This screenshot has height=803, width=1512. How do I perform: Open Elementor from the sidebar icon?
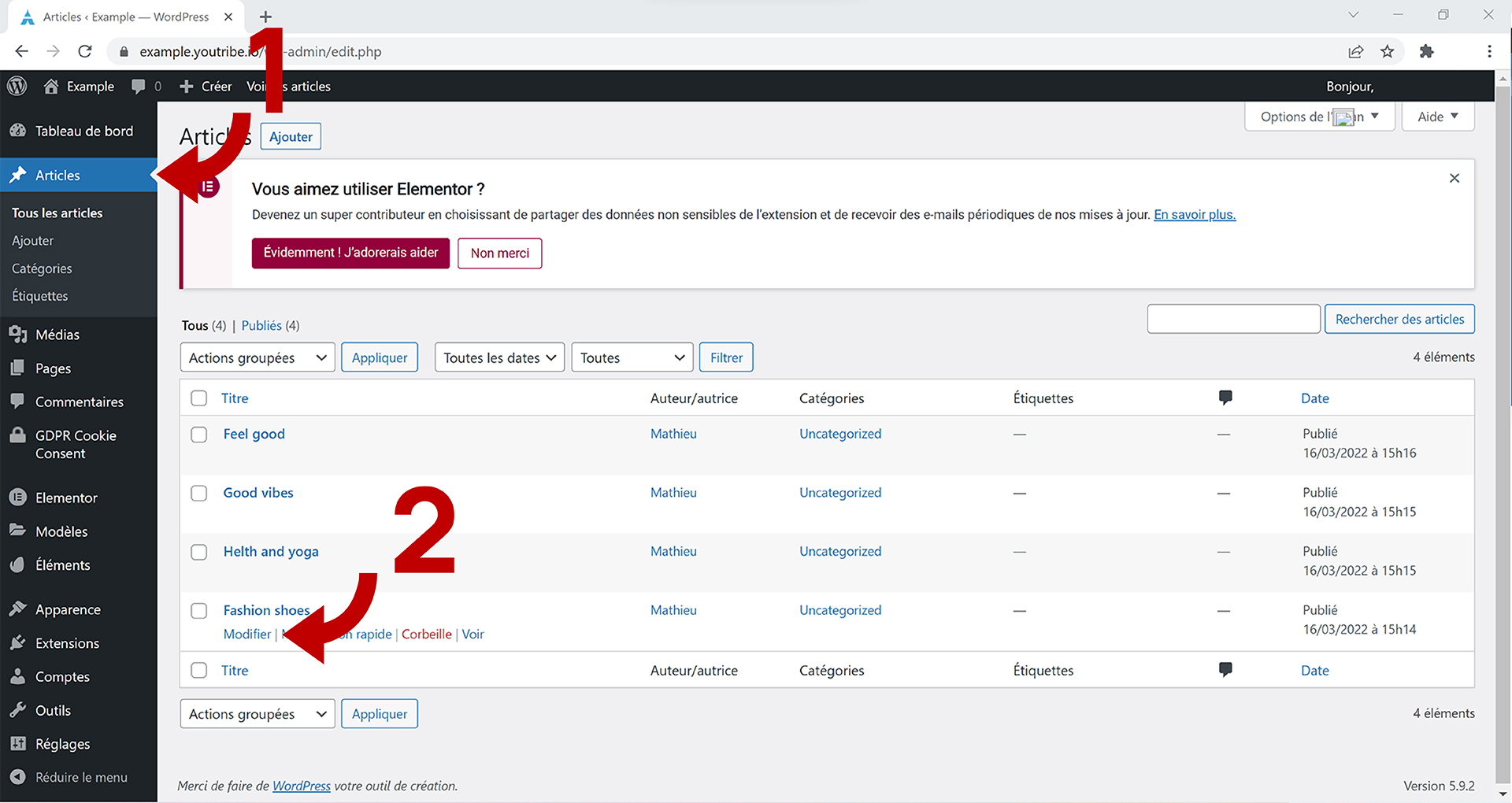pyautogui.click(x=18, y=498)
